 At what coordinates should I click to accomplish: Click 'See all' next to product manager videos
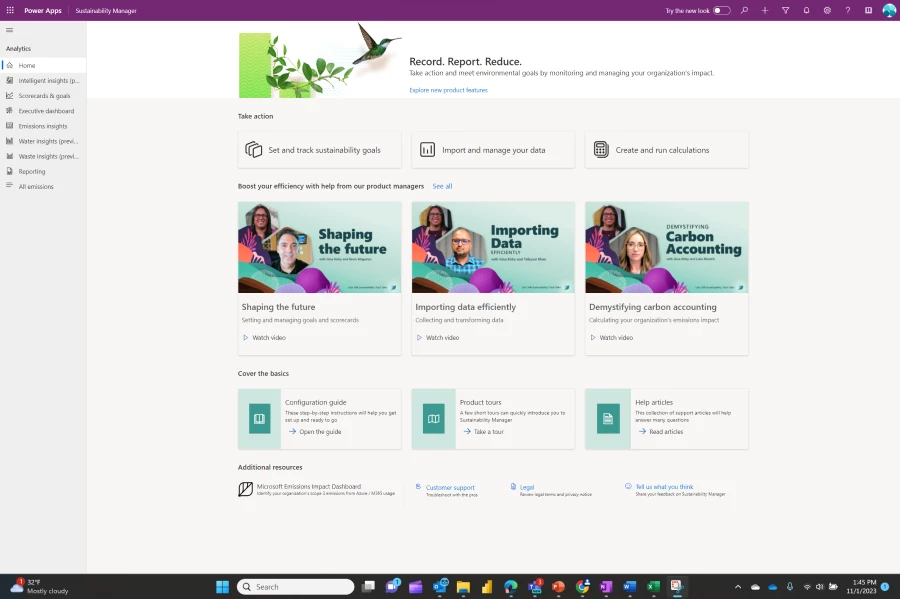click(x=442, y=186)
